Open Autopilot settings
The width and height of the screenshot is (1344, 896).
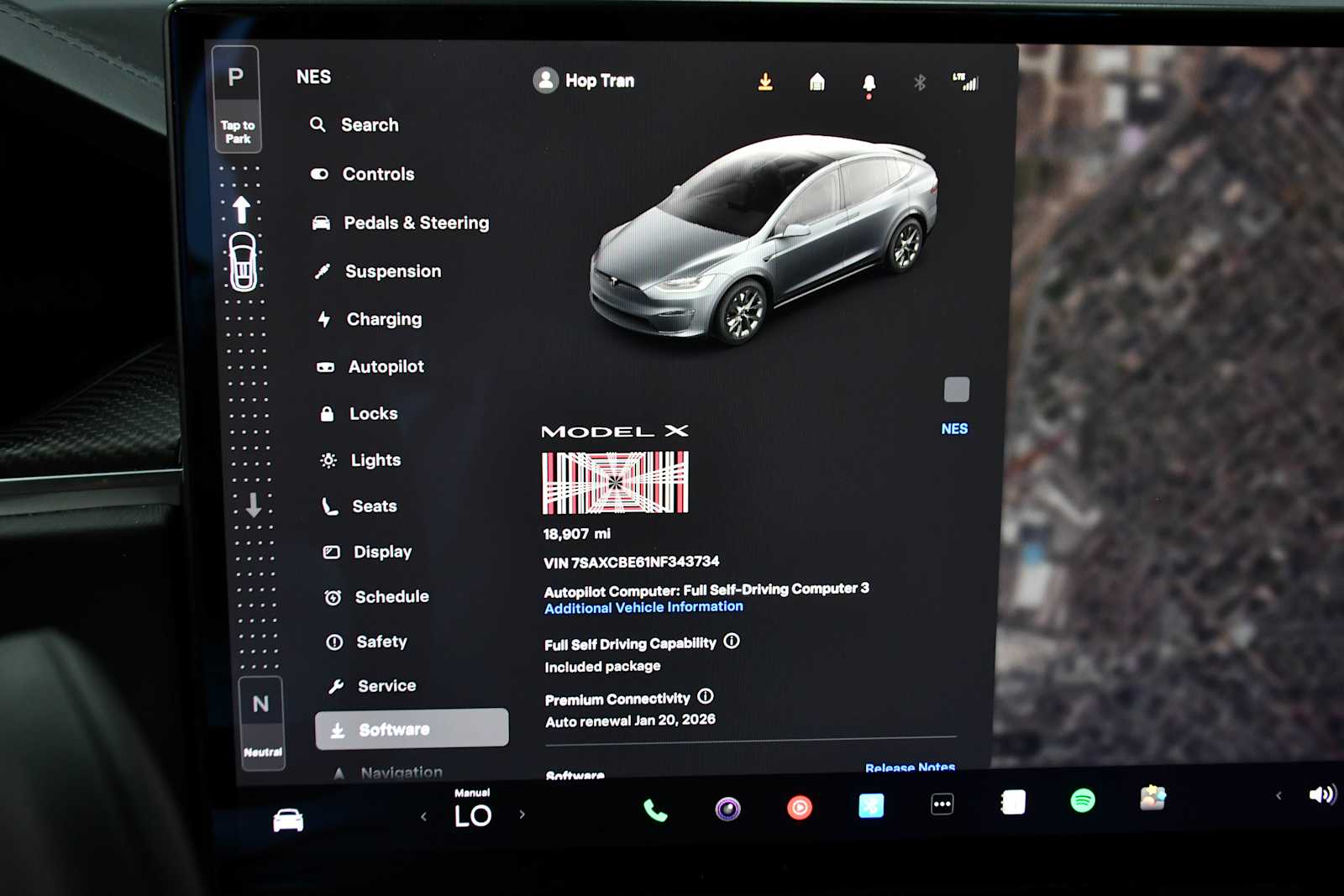(370, 366)
